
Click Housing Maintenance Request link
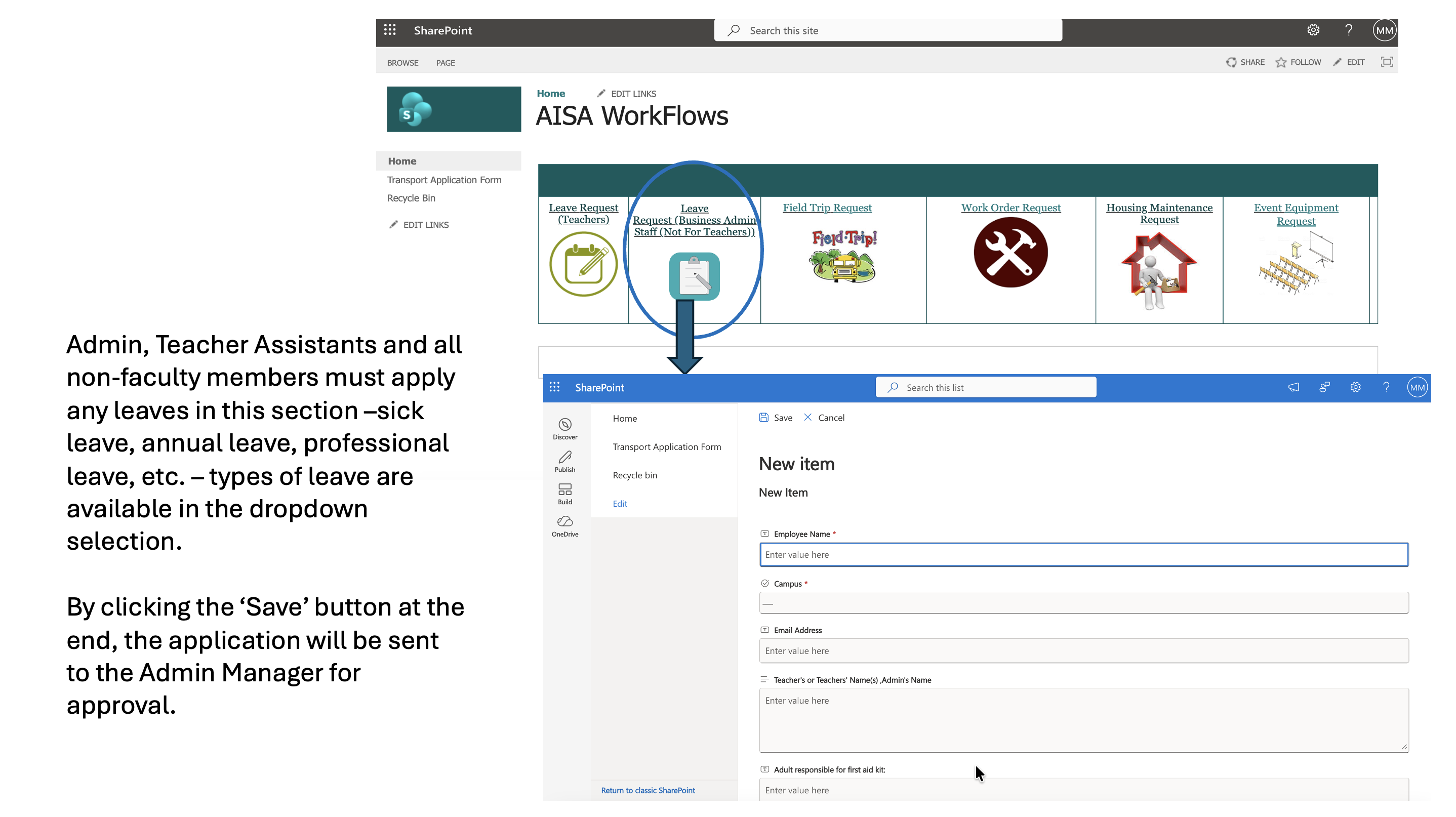(1159, 214)
